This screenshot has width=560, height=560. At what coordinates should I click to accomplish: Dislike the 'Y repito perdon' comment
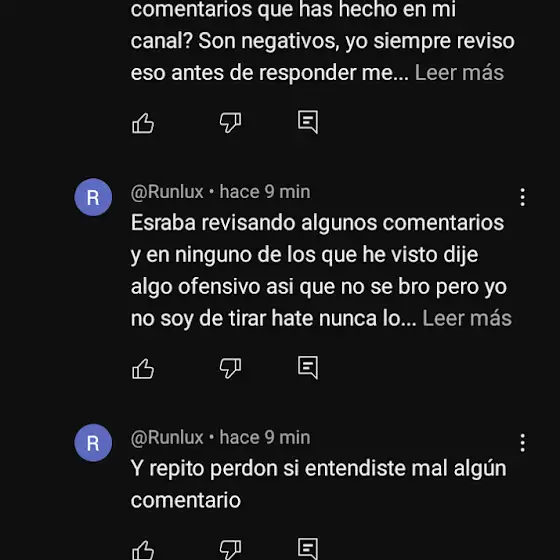[x=230, y=550]
